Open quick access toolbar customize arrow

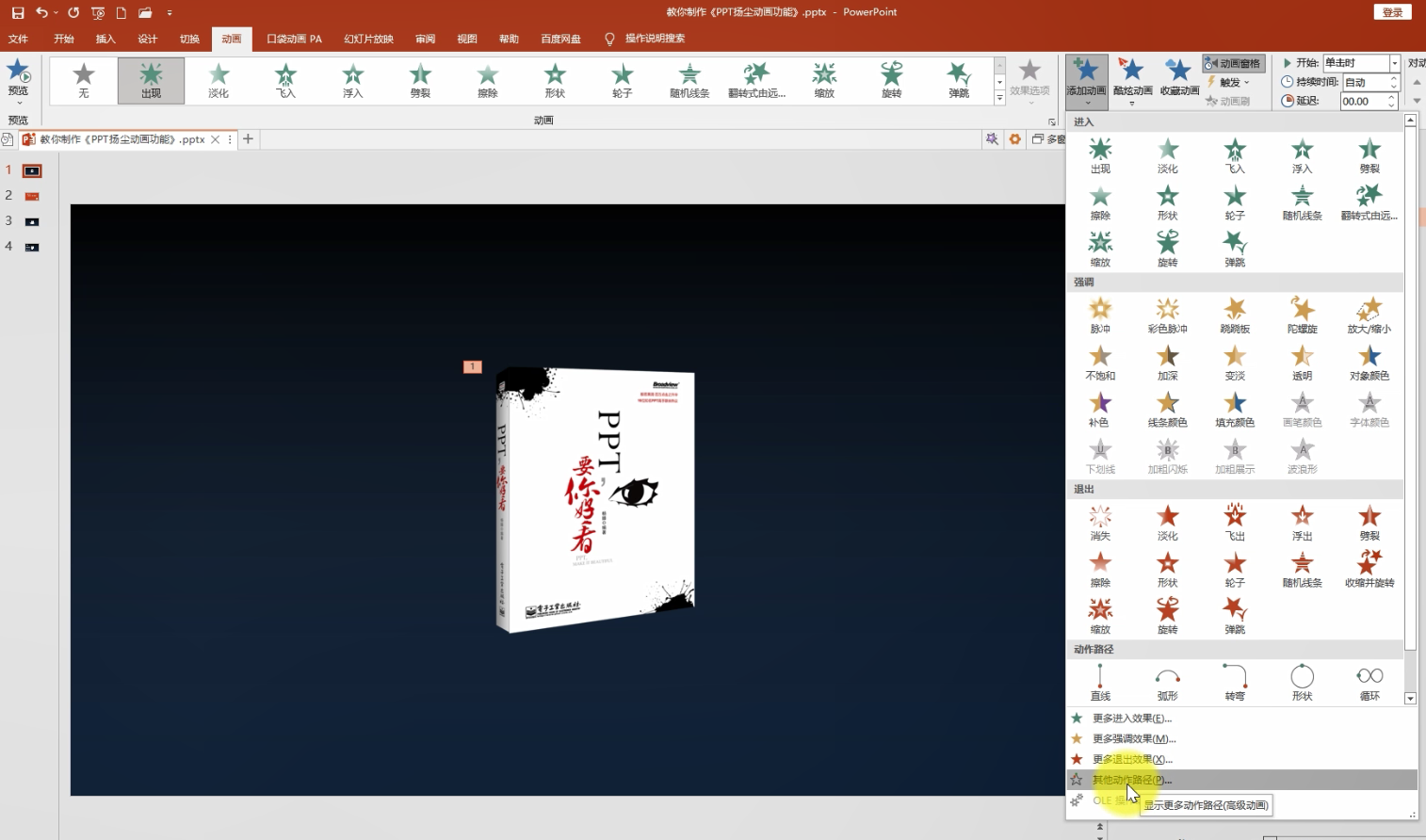(170, 13)
